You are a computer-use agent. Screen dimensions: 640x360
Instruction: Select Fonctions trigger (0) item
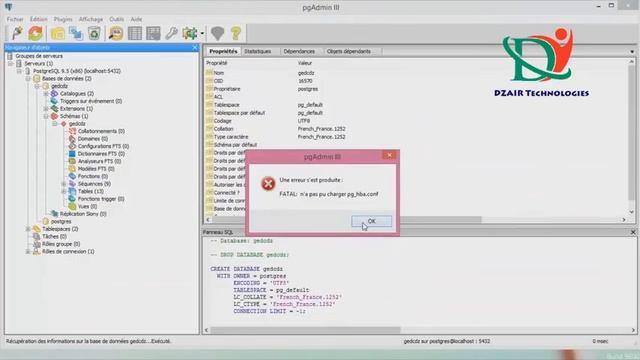coord(101,199)
